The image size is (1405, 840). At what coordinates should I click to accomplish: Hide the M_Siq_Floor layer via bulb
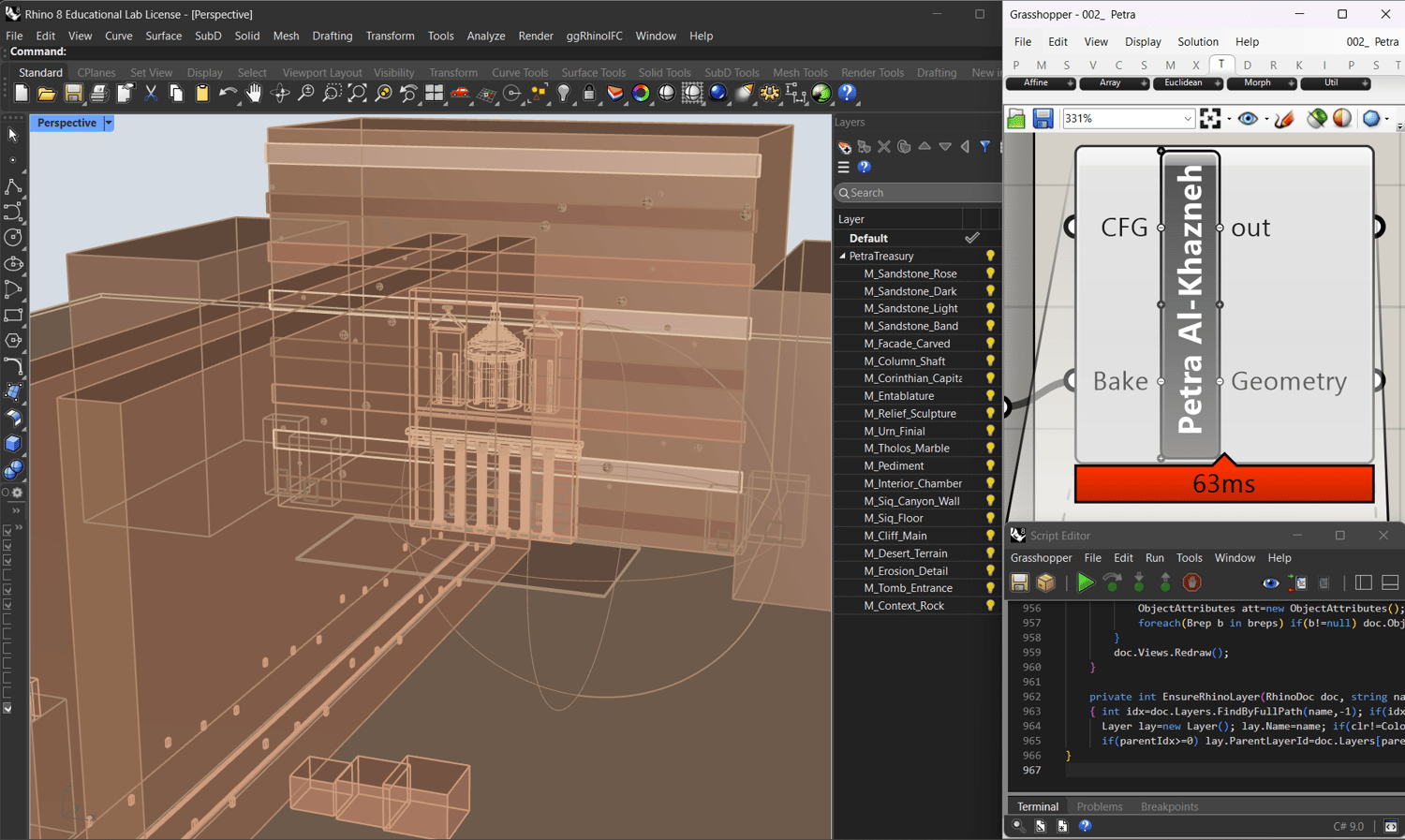coord(989,519)
